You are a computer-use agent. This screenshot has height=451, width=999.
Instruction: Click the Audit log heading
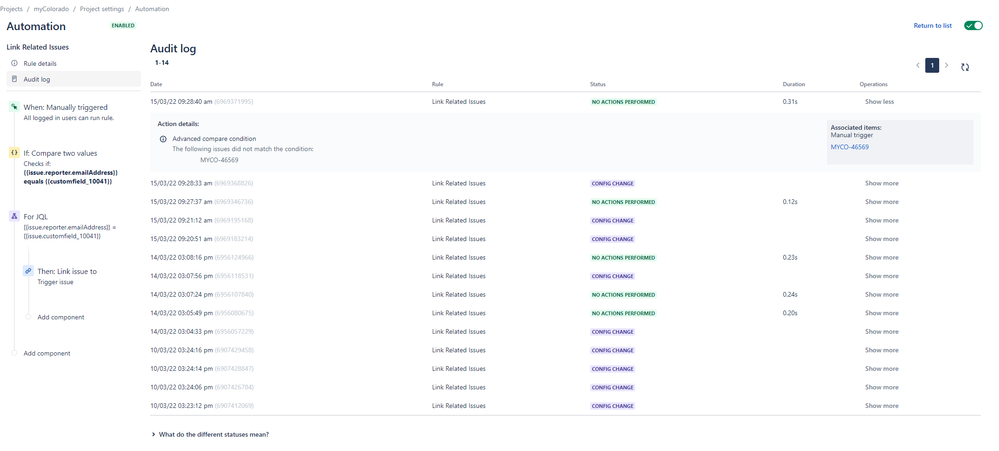click(x=173, y=48)
